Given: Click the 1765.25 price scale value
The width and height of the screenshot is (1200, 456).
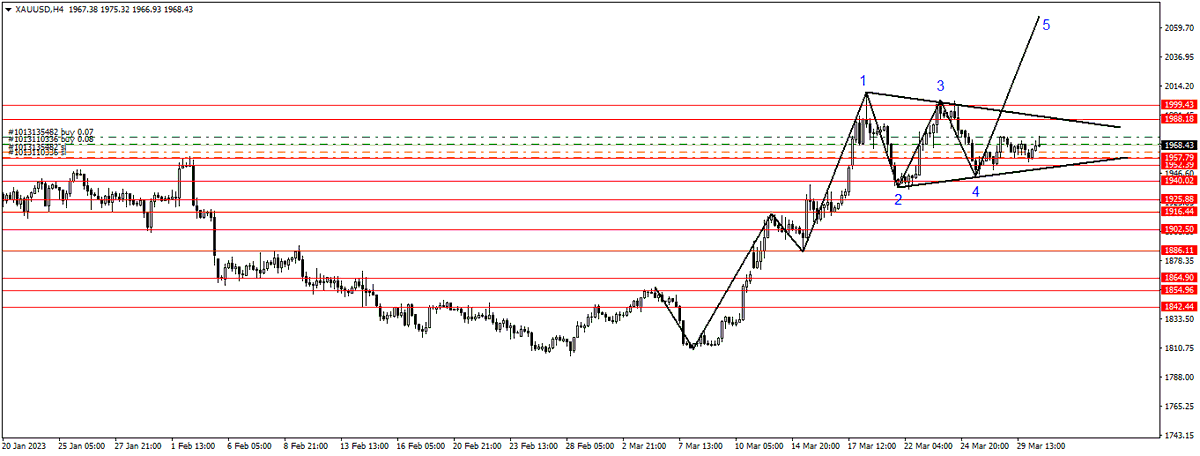Looking at the screenshot, I should [1181, 406].
